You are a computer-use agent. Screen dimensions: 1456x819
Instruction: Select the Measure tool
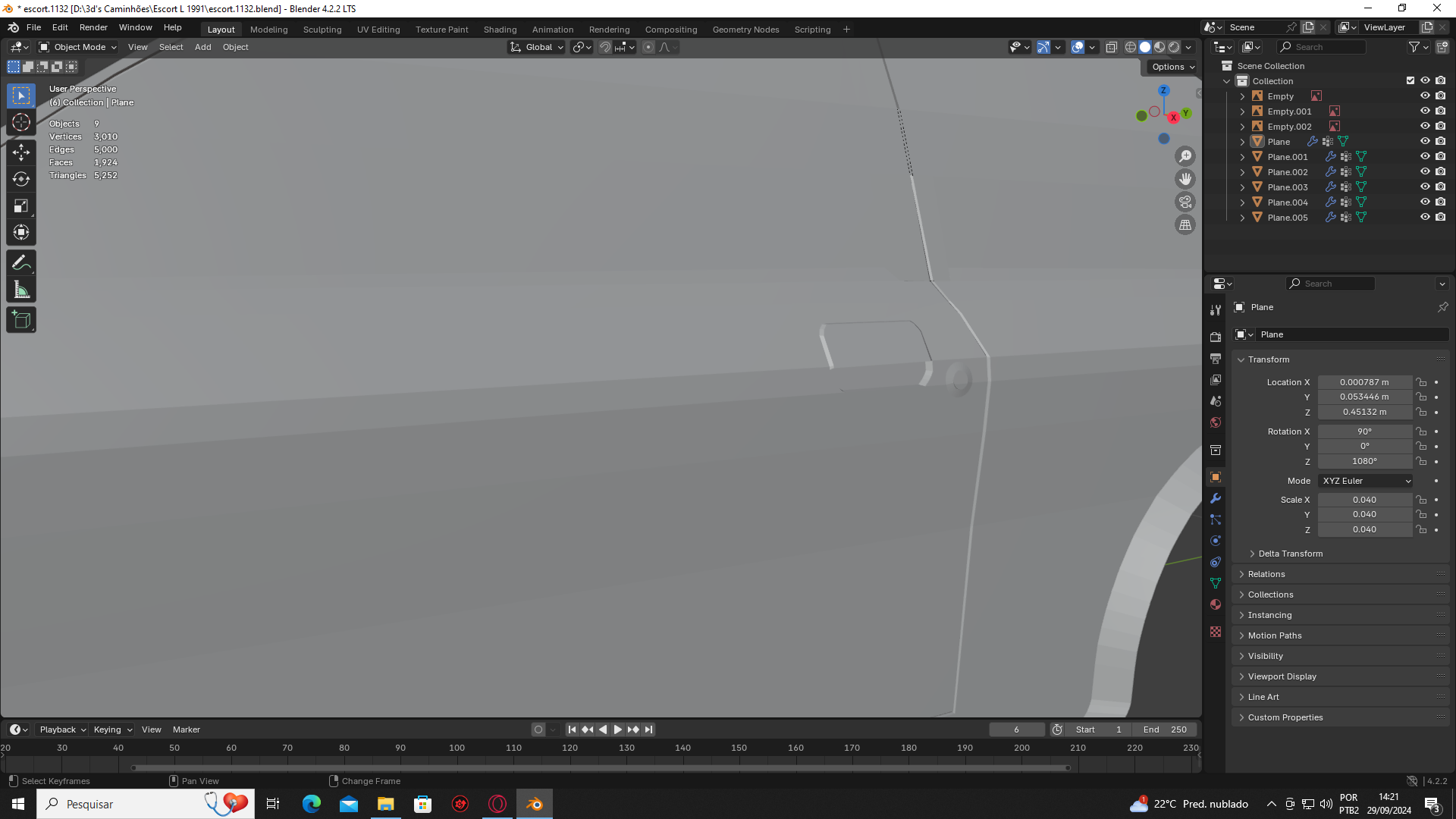(21, 290)
